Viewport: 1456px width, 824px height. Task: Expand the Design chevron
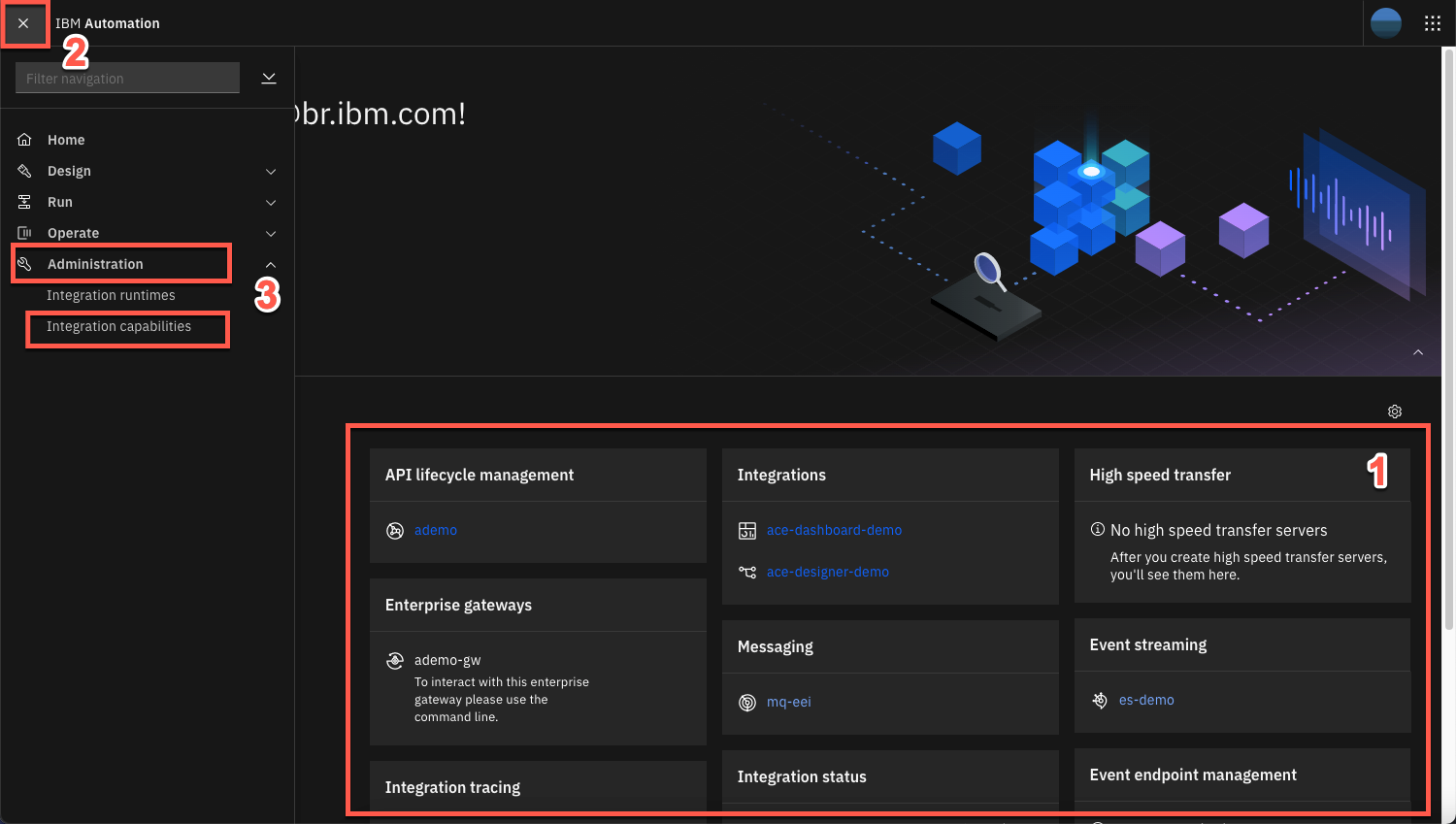click(x=271, y=172)
